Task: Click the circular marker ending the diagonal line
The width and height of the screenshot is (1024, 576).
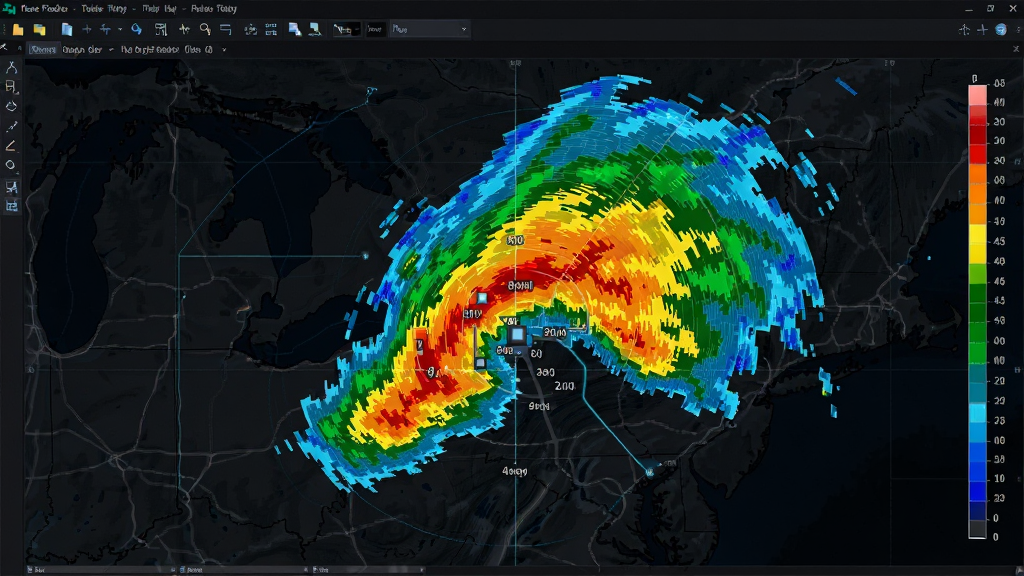Action: 650,472
